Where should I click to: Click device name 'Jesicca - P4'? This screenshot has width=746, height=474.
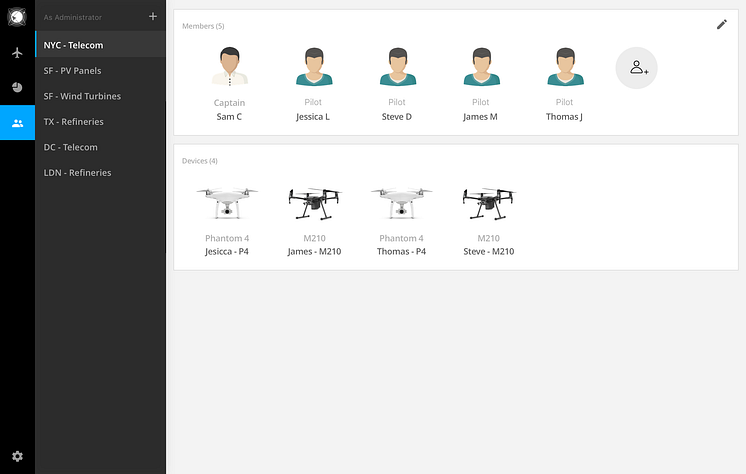point(227,251)
